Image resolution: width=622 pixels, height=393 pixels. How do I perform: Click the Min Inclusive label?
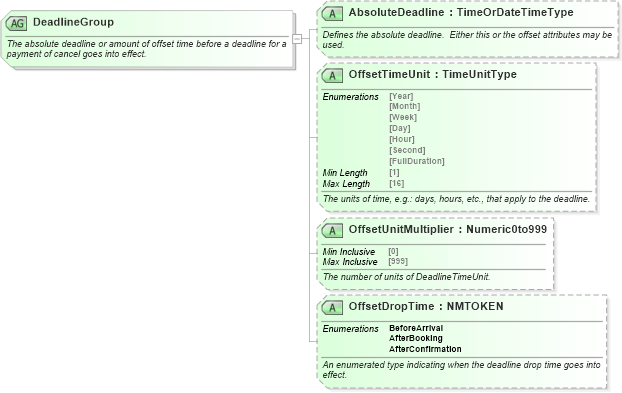pyautogui.click(x=349, y=251)
